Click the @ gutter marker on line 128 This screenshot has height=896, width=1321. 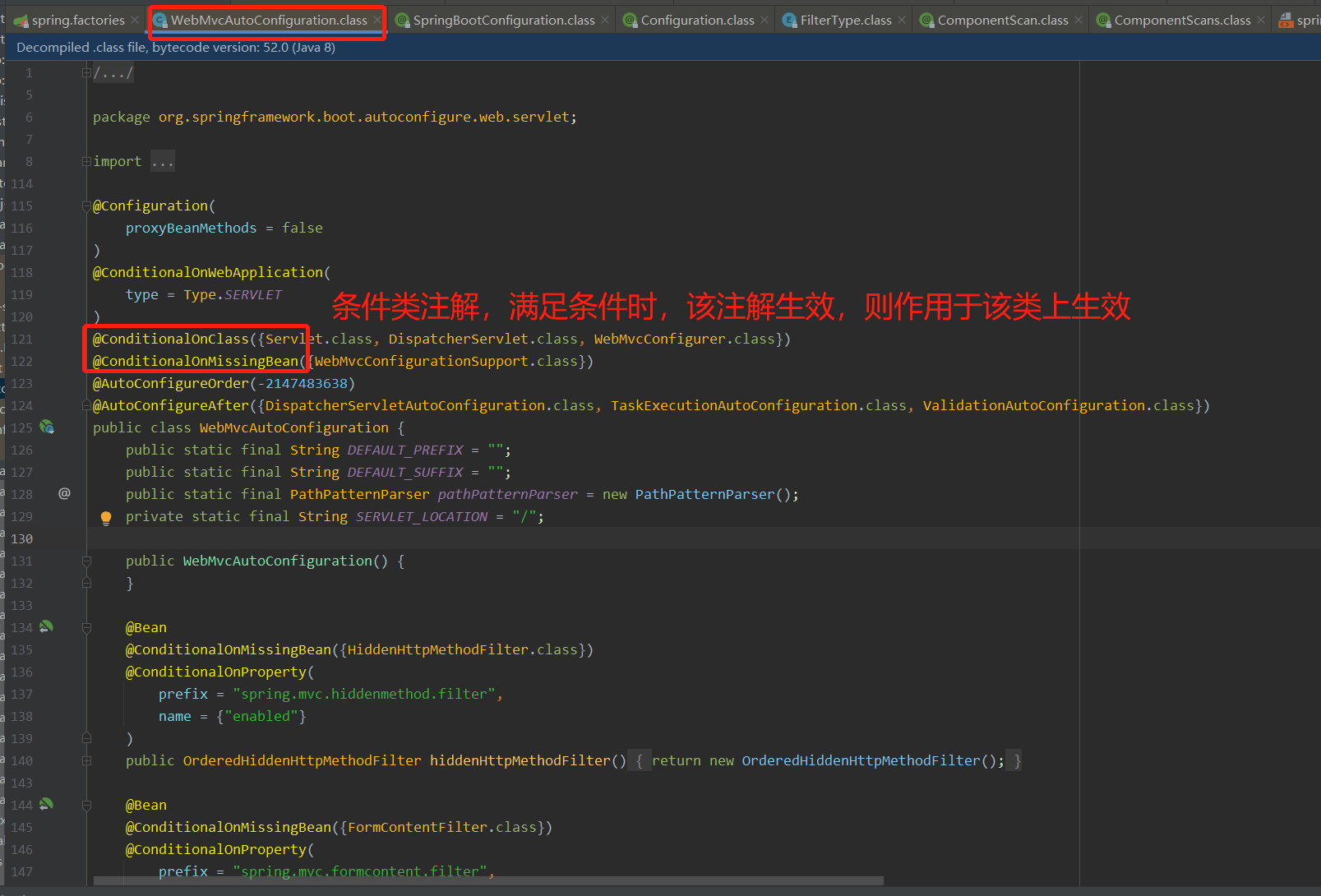(x=64, y=493)
